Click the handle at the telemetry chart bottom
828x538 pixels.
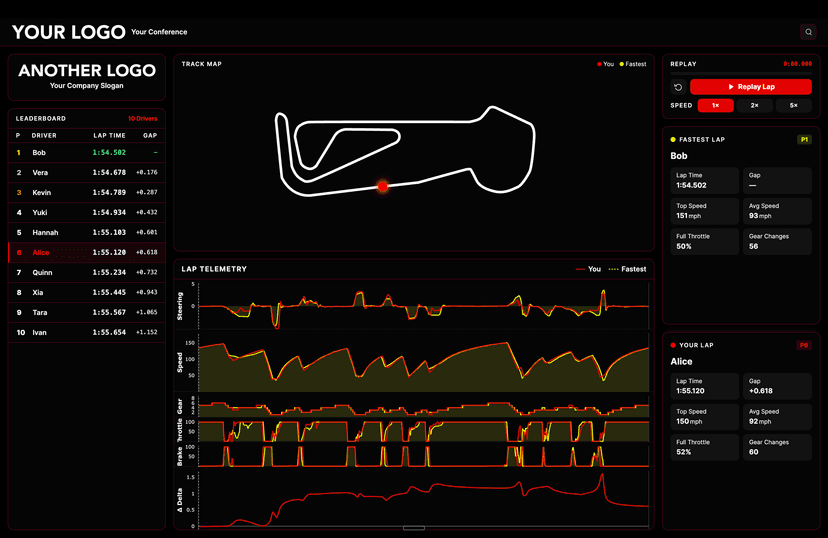(414, 528)
